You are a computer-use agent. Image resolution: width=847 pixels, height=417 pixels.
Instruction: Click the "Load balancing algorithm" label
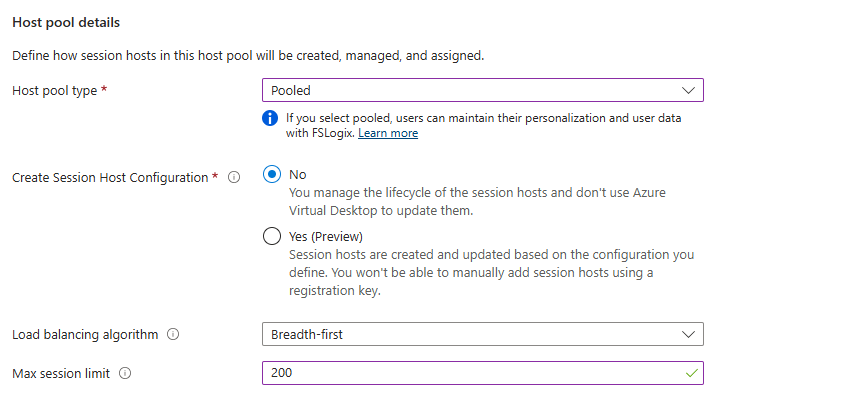85,335
